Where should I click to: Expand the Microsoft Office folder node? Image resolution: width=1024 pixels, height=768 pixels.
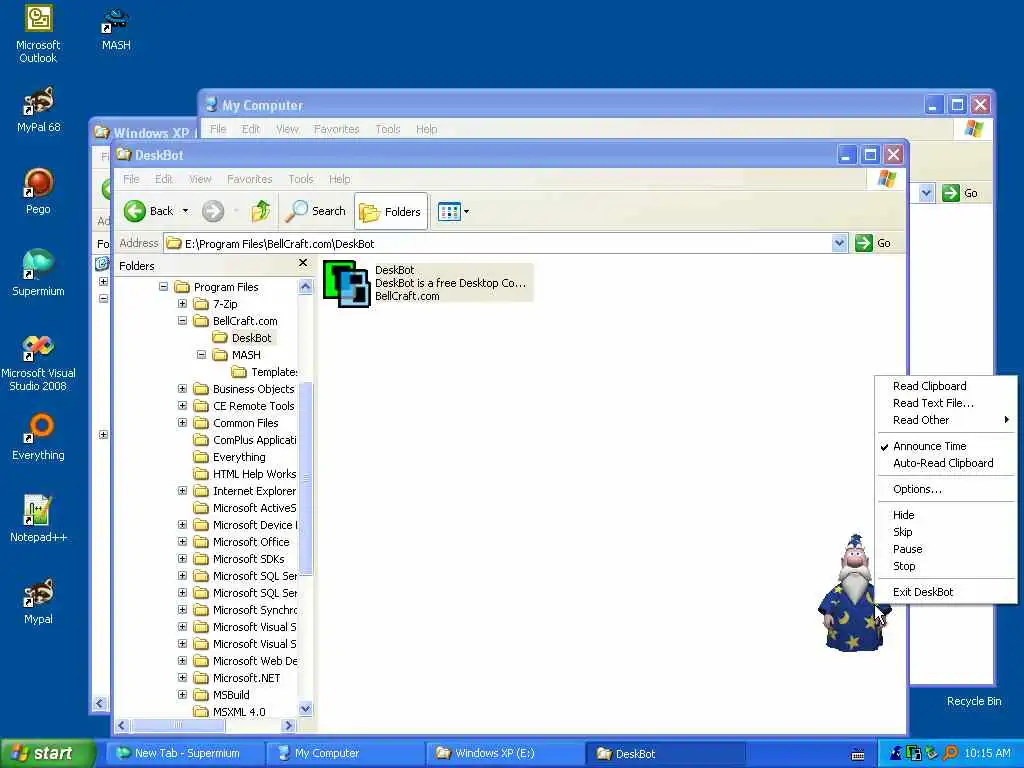[x=182, y=541]
